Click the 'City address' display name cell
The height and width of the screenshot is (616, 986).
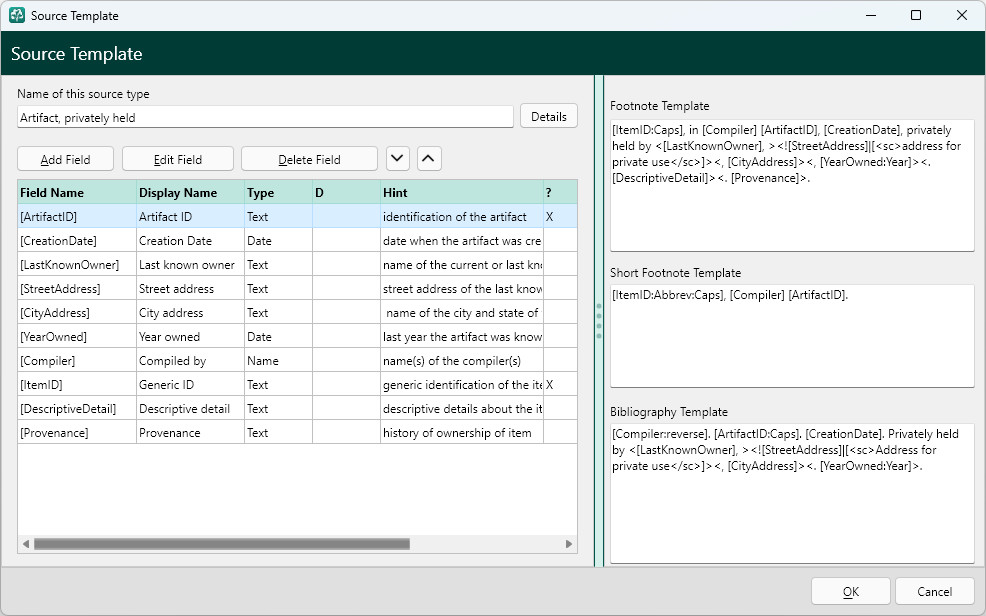click(x=191, y=312)
